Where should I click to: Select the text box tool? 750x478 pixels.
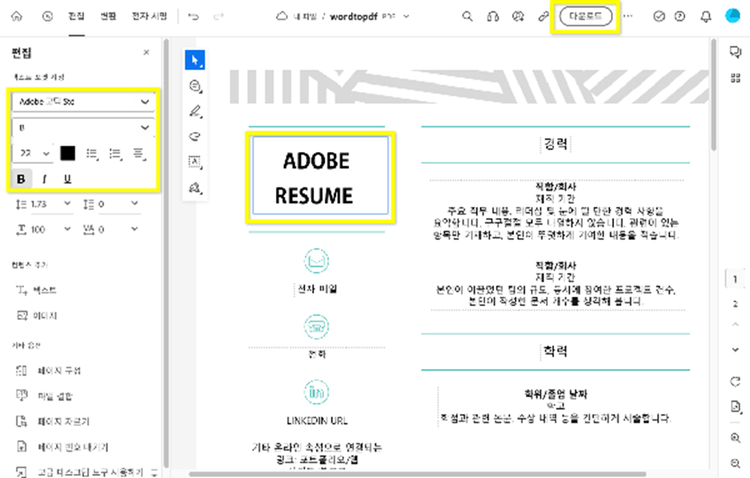[x=195, y=162]
